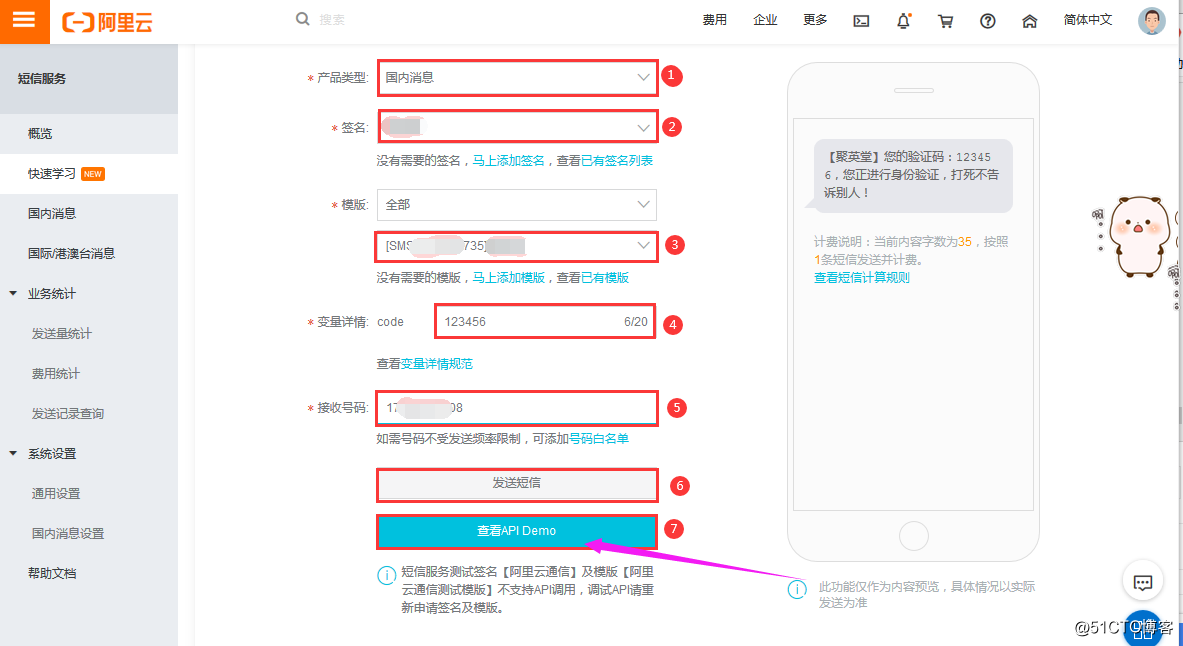Click the phone mockup home button

914,536
